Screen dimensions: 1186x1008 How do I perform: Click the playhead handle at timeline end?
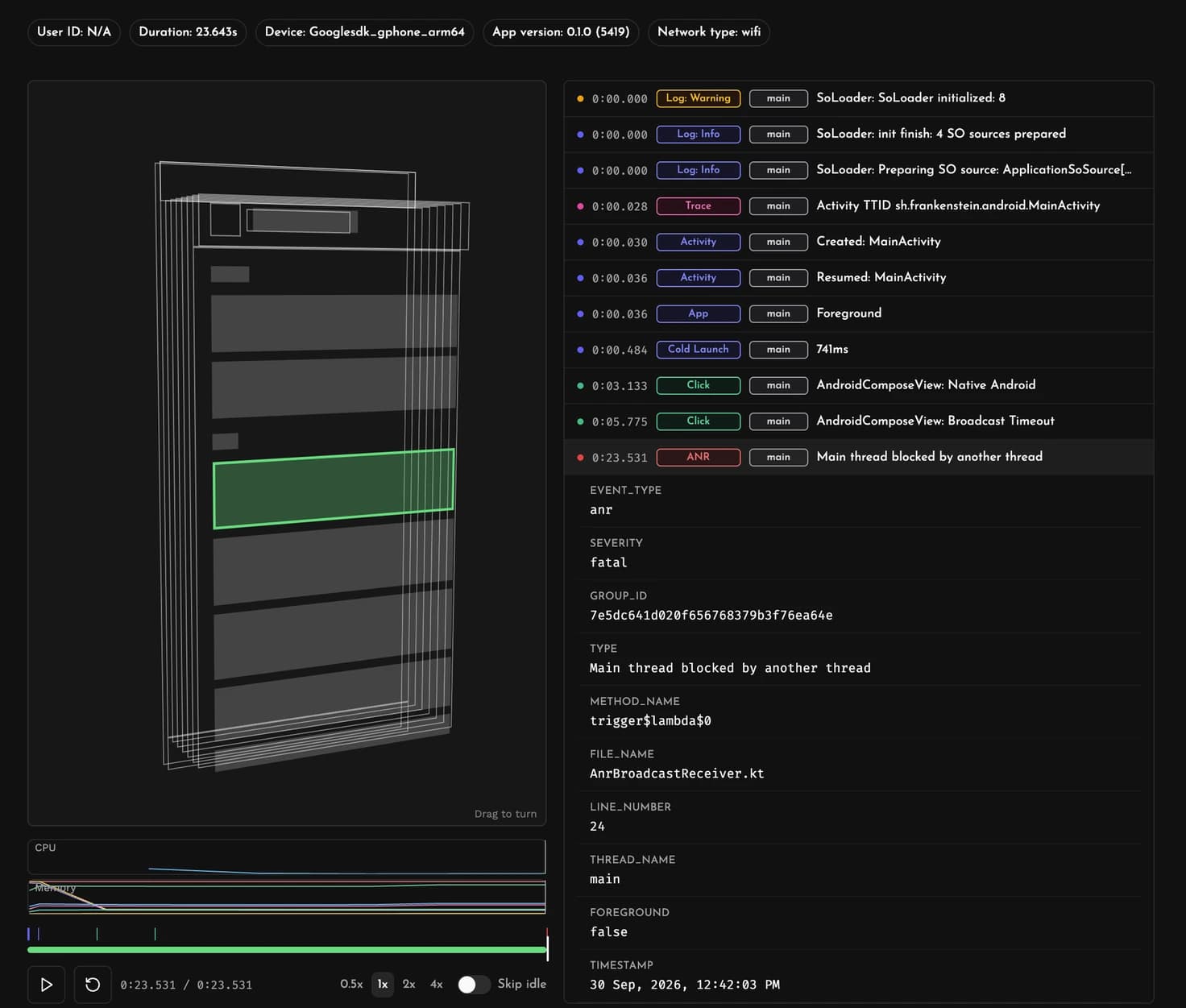point(547,948)
